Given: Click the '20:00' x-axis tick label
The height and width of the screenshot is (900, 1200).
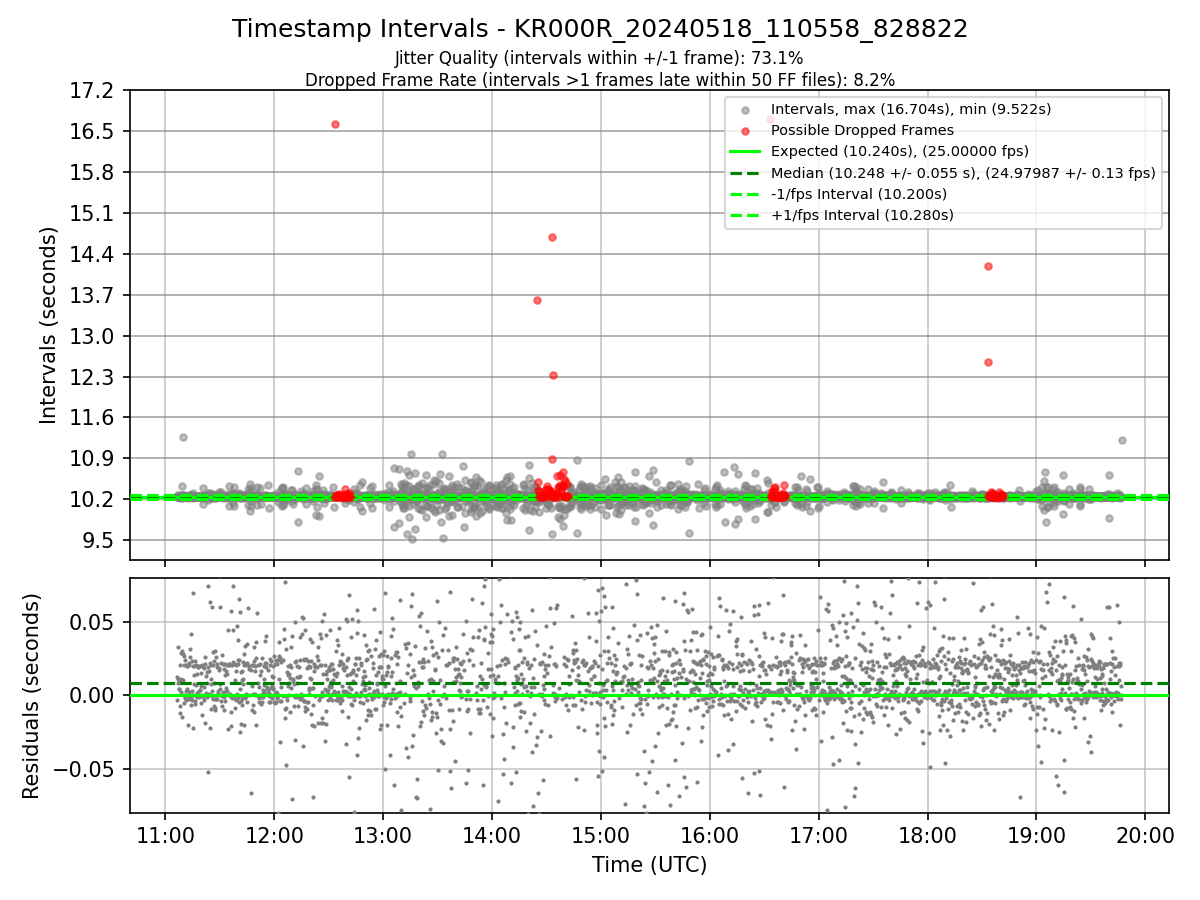Looking at the screenshot, I should [x=1145, y=837].
